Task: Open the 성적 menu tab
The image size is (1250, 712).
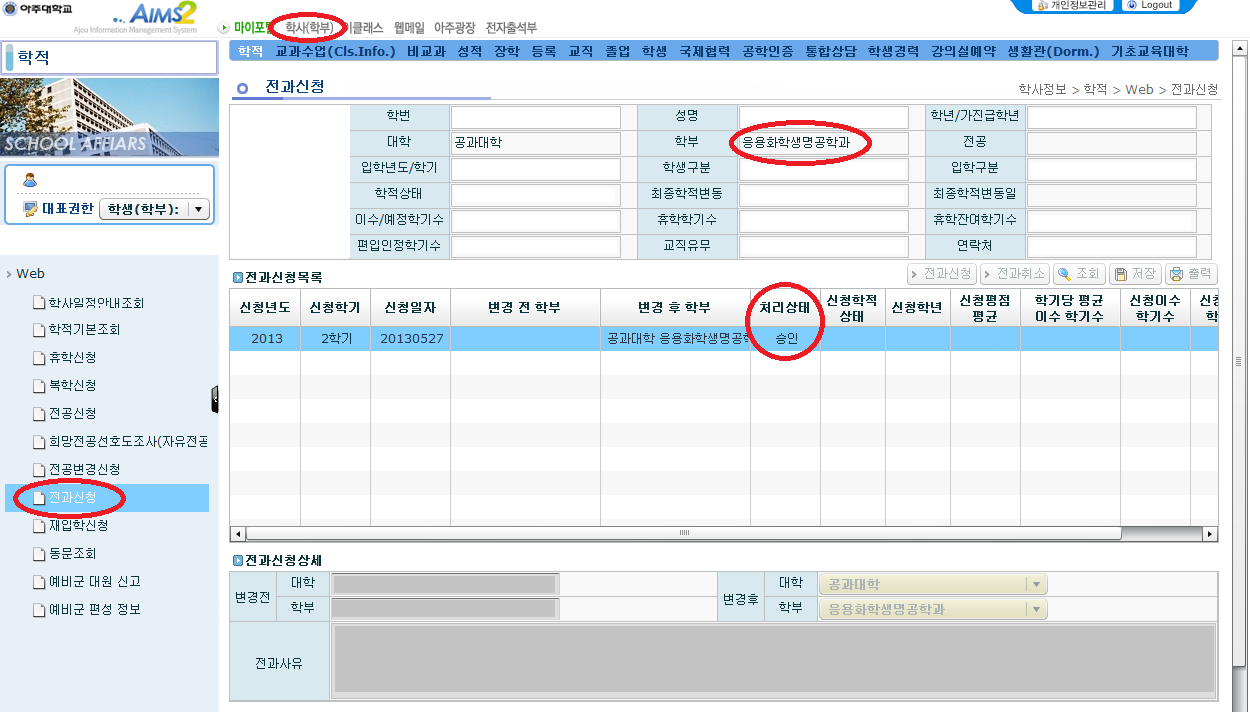Action: [x=469, y=51]
